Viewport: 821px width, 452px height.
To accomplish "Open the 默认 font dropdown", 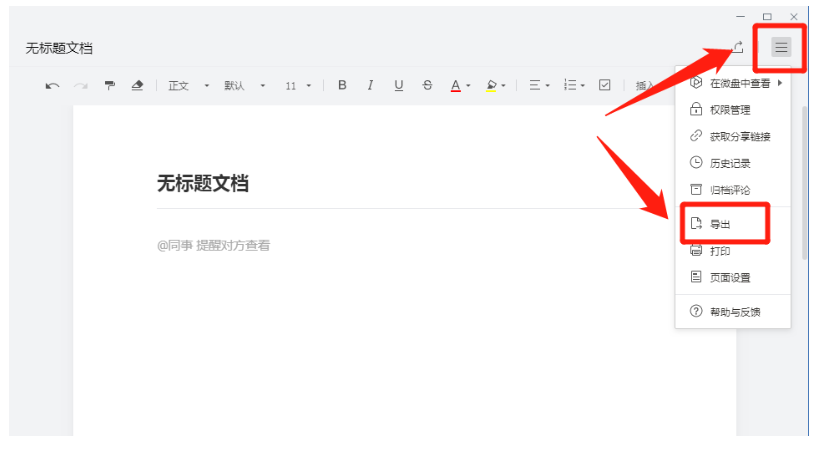I will pyautogui.click(x=245, y=85).
